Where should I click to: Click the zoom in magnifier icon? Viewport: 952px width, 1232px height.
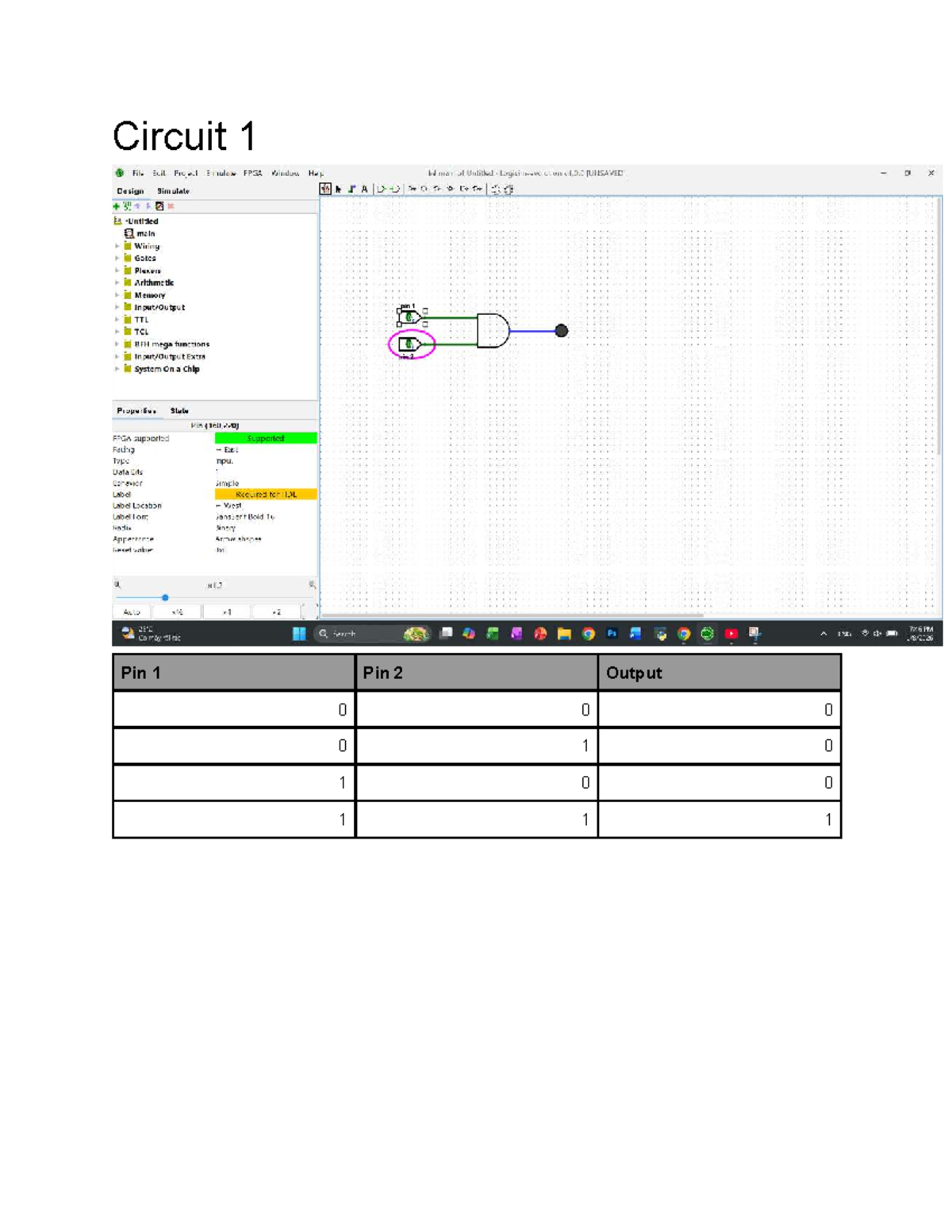[312, 585]
